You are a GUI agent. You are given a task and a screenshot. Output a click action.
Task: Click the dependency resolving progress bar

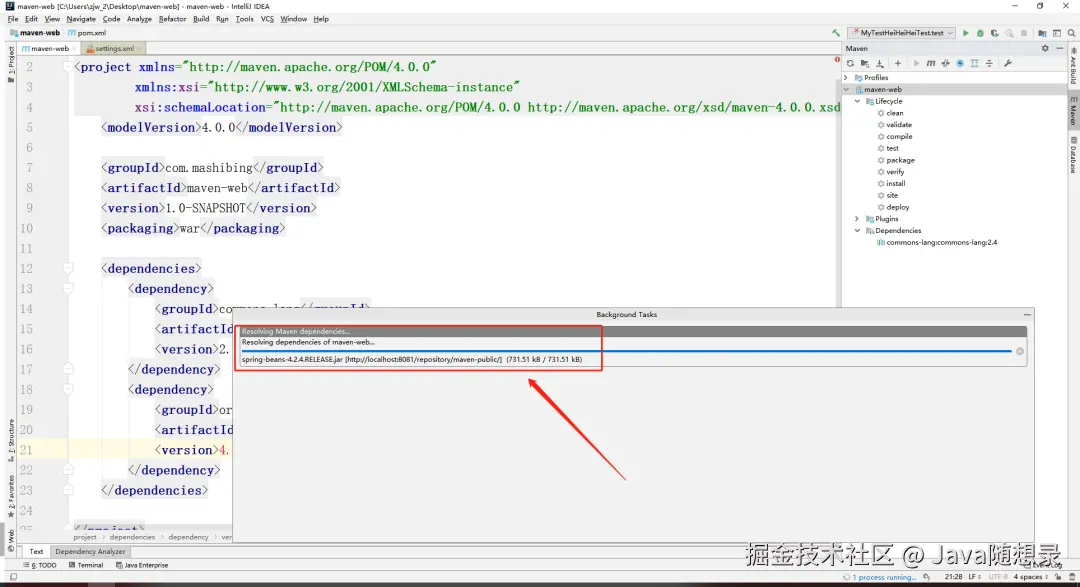click(626, 351)
